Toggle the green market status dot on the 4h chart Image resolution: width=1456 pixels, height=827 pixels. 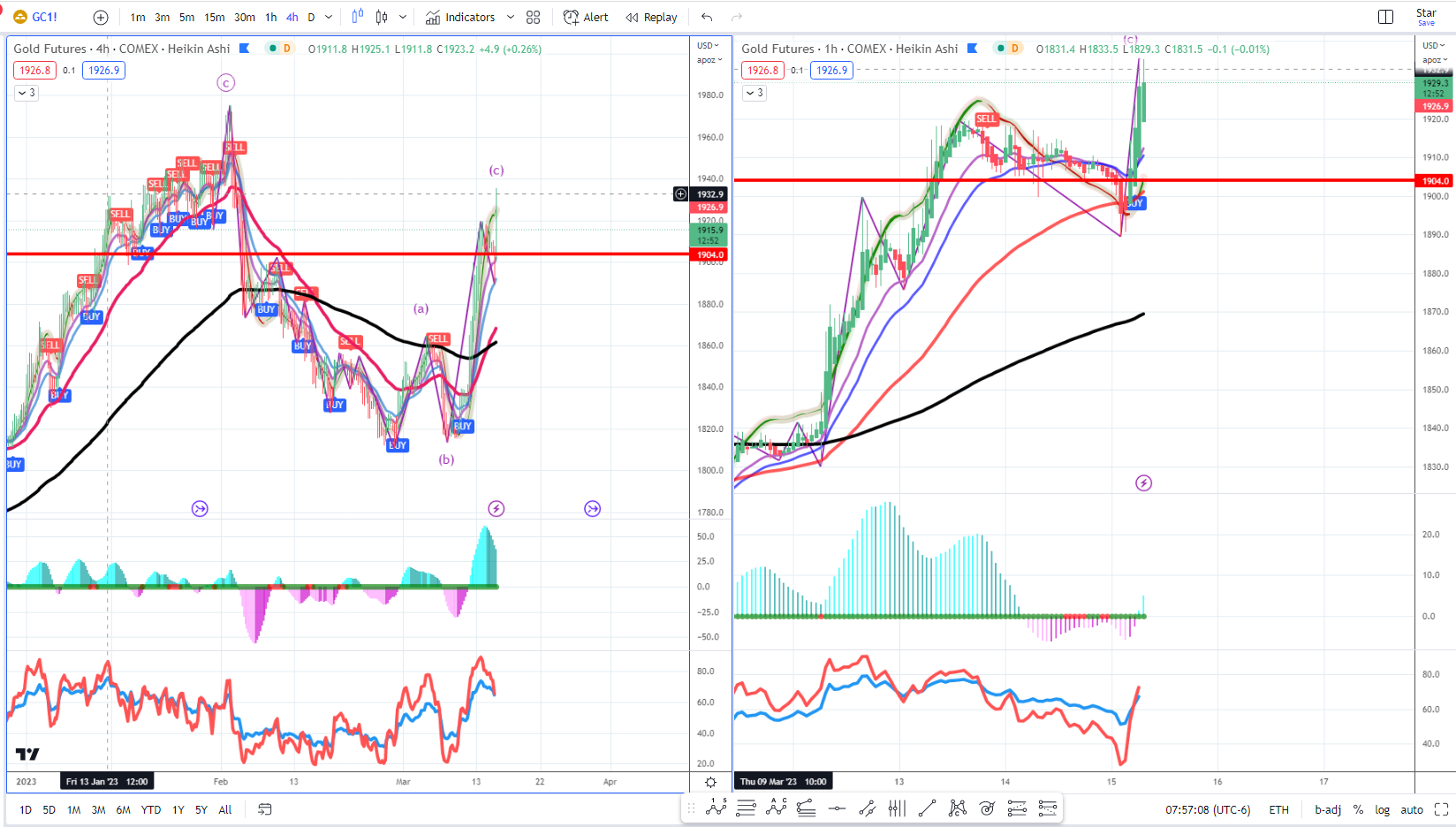(273, 49)
